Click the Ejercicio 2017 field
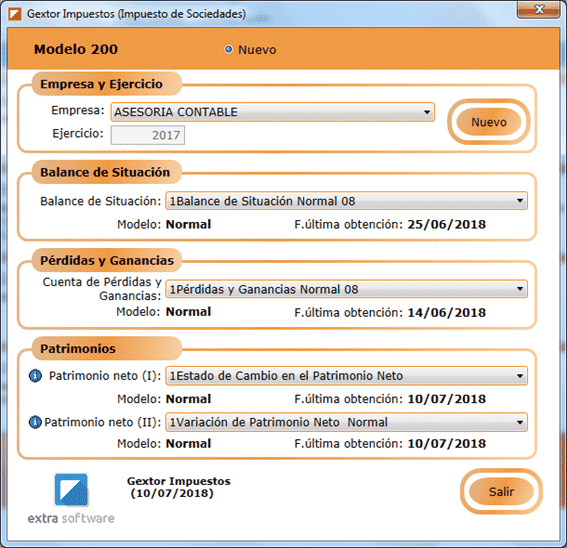Viewport: 567px width, 548px height. pyautogui.click(x=148, y=135)
